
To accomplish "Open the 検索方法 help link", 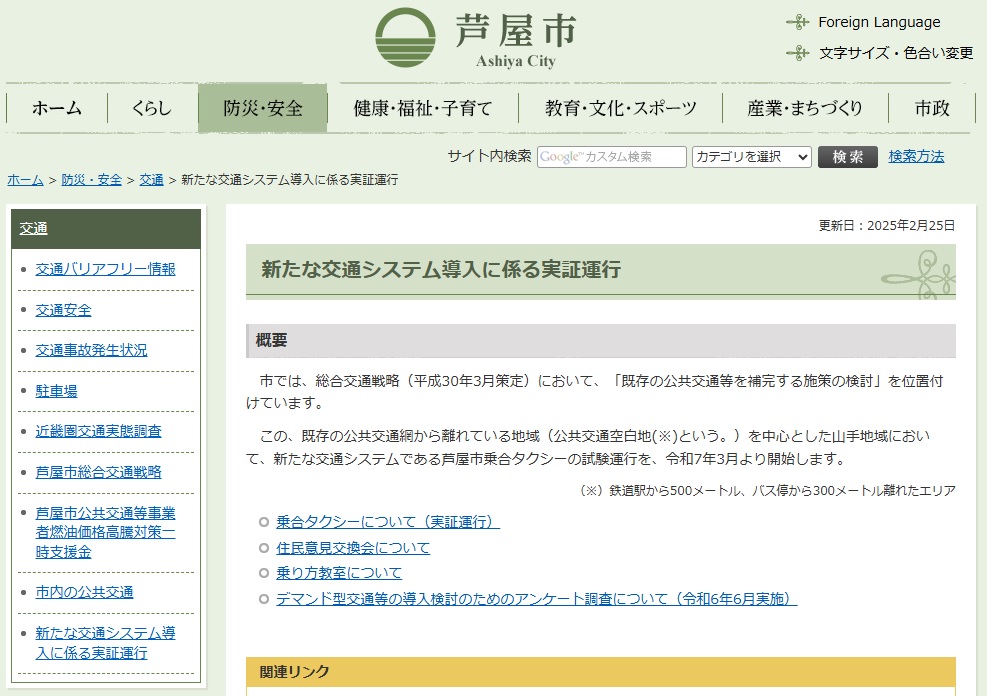I will (916, 156).
